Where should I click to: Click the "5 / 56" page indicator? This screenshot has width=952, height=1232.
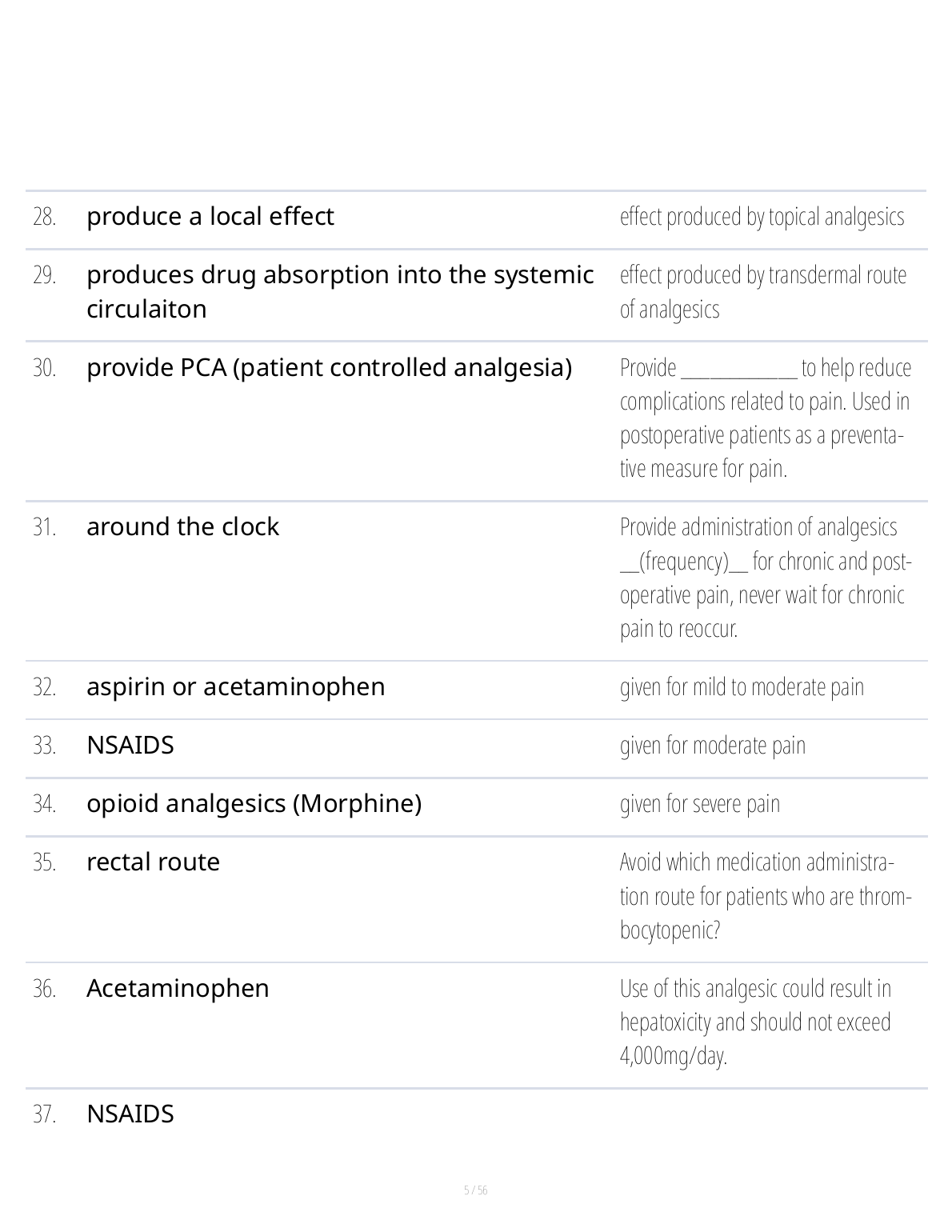coord(475,1190)
